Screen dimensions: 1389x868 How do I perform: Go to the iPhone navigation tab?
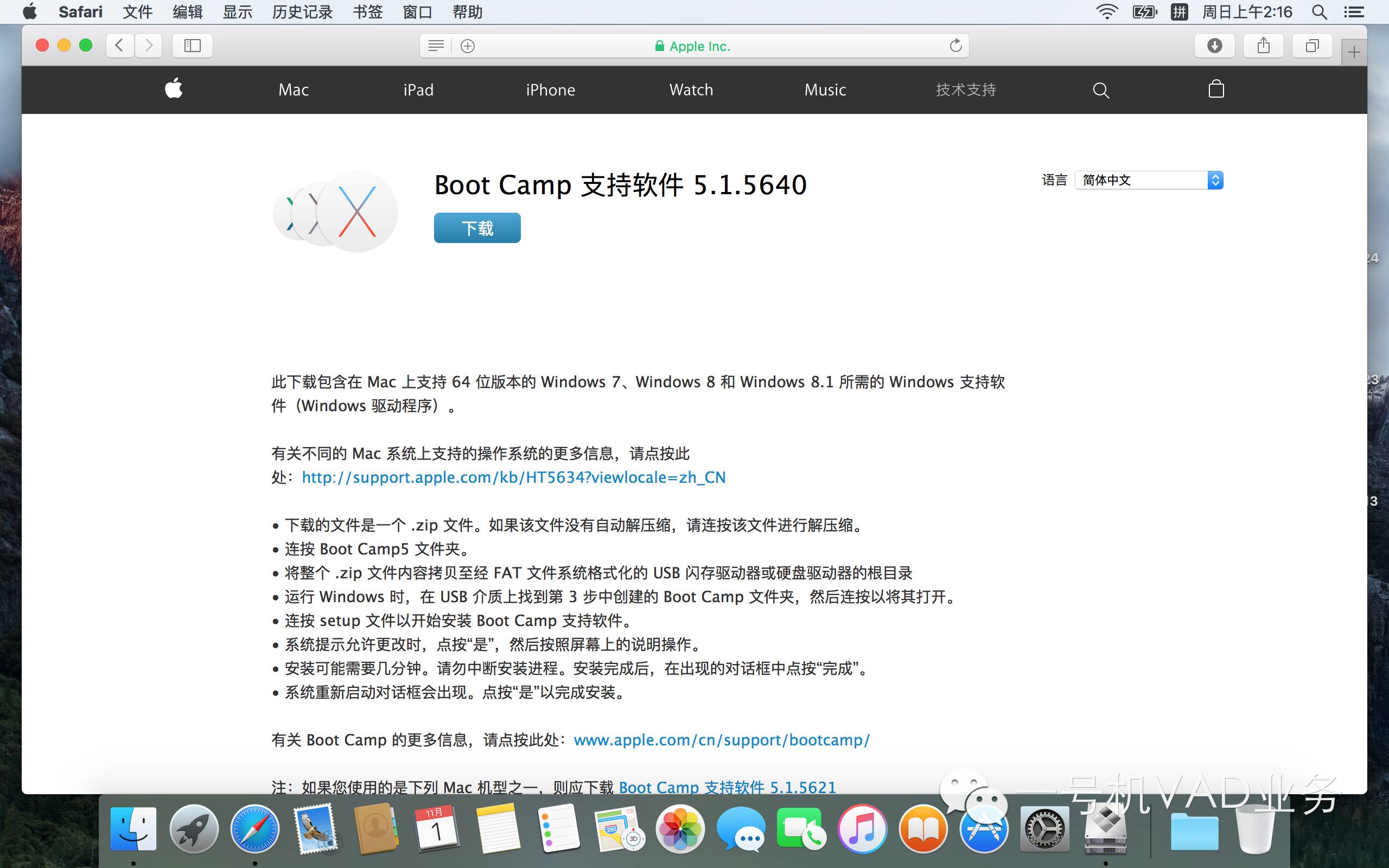550,90
